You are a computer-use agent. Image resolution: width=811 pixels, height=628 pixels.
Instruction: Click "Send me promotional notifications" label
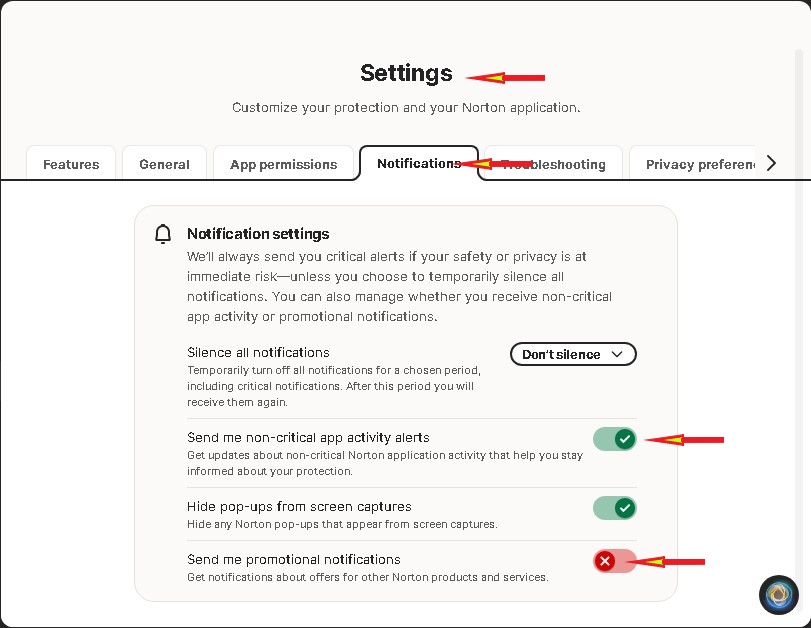(293, 559)
